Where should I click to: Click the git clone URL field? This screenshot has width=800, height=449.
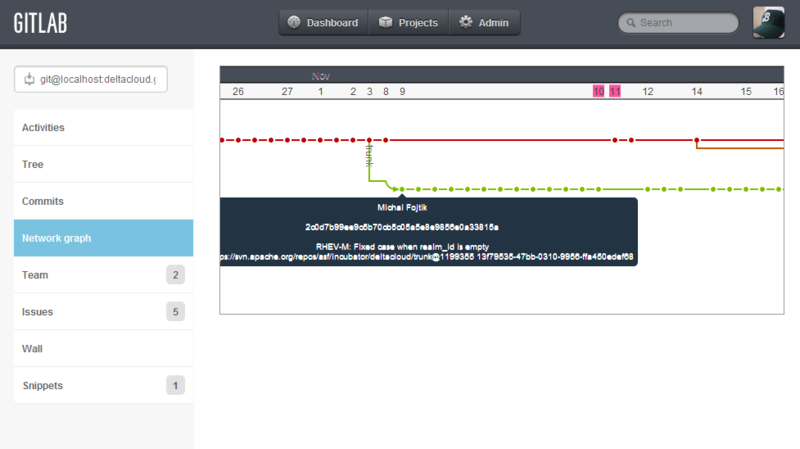[x=91, y=79]
